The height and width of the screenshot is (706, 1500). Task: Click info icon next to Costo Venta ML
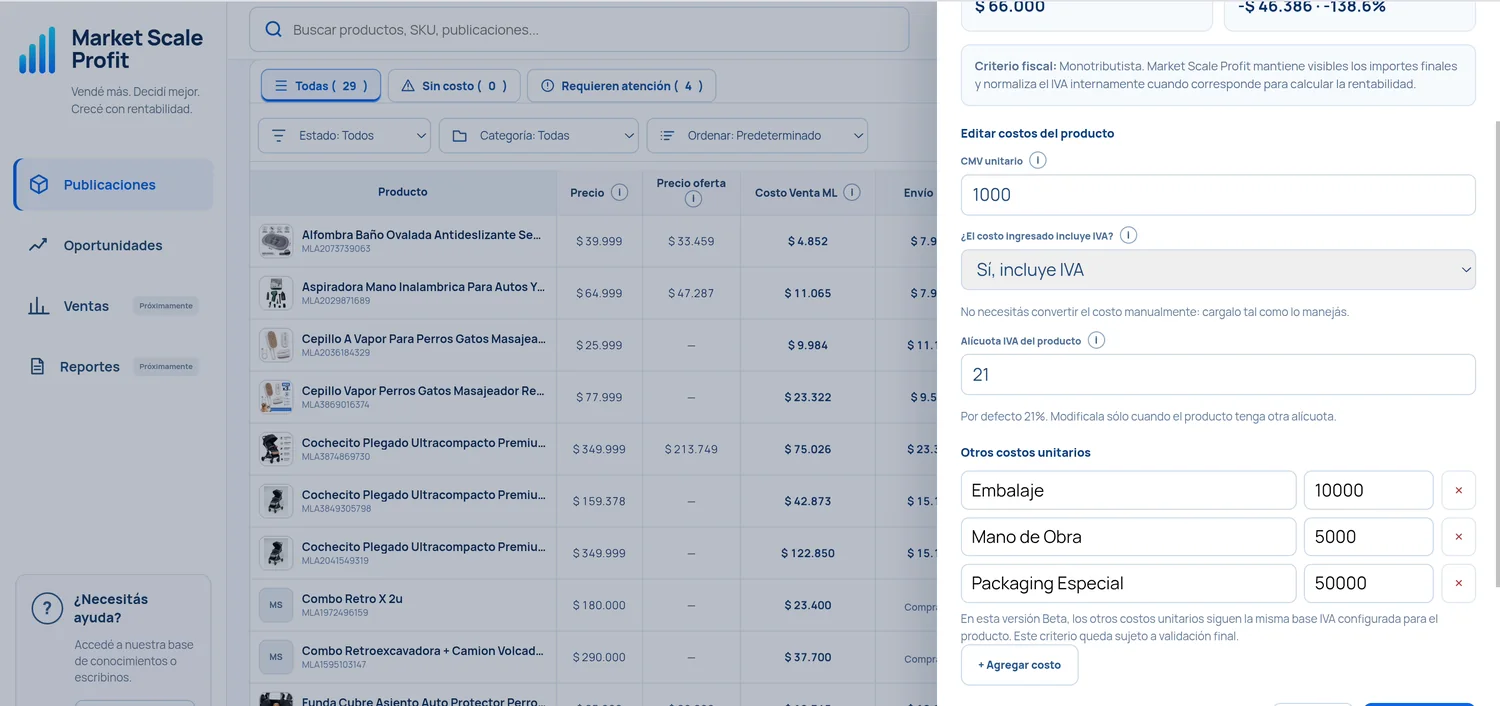[x=851, y=192]
